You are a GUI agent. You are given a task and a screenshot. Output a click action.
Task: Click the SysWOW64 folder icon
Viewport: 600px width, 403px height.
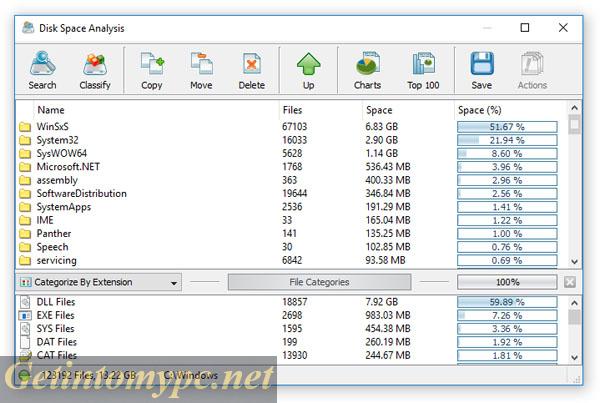point(25,153)
